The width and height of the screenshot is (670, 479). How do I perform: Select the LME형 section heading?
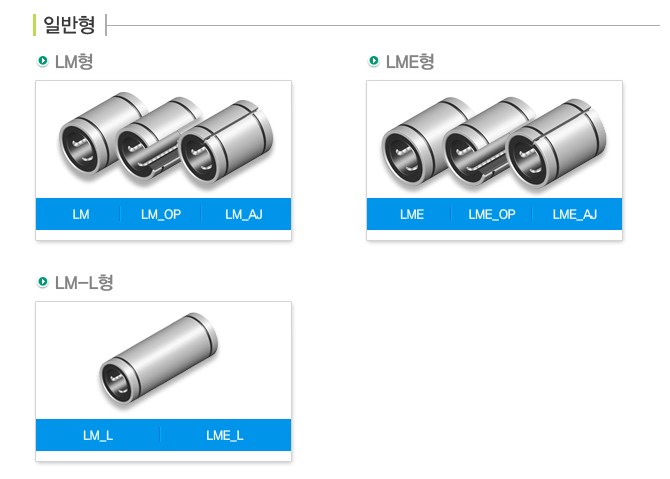[x=410, y=62]
